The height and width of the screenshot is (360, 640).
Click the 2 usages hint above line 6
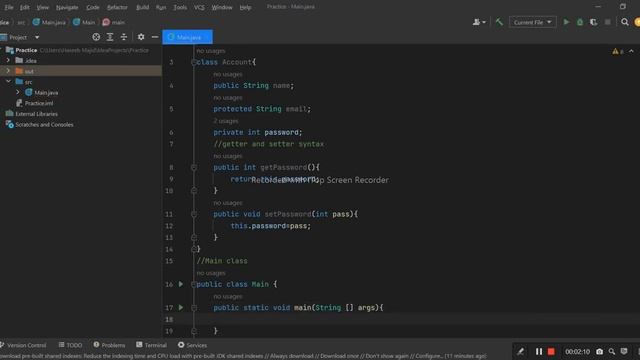(226, 121)
